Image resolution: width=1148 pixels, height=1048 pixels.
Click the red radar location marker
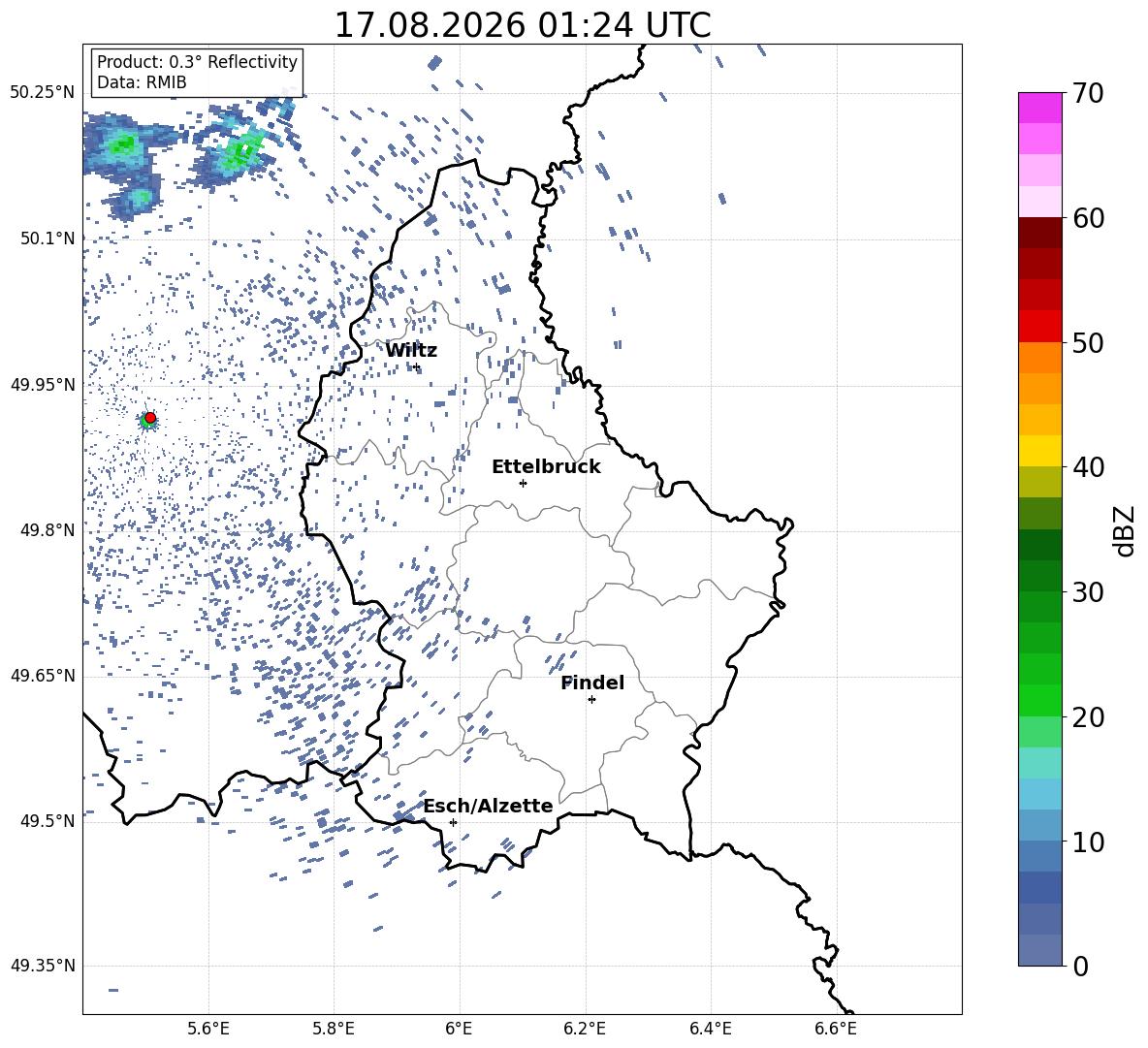pos(150,418)
